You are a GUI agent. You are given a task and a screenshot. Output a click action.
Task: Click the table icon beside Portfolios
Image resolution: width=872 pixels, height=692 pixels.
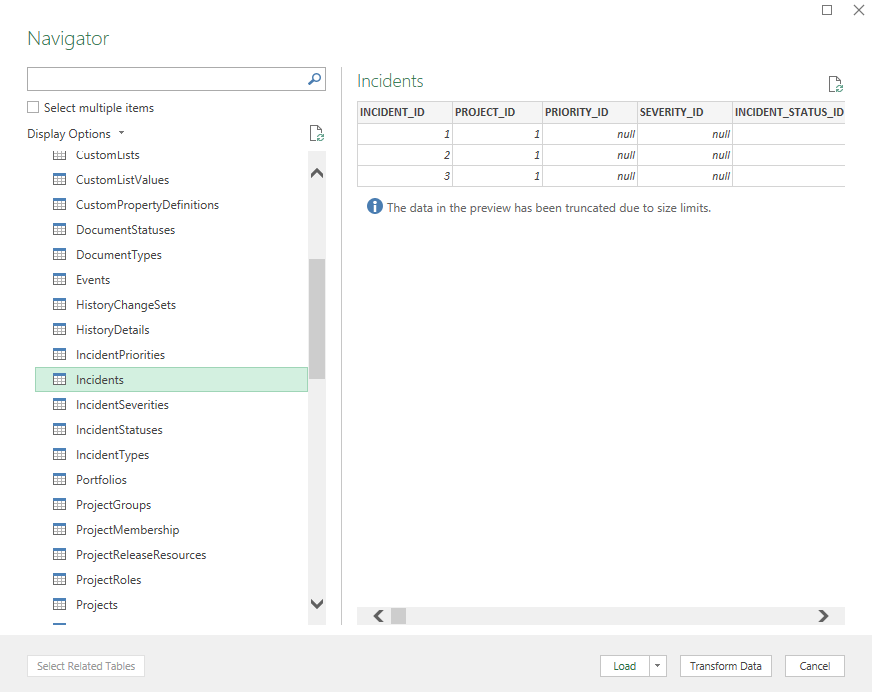[x=59, y=480]
